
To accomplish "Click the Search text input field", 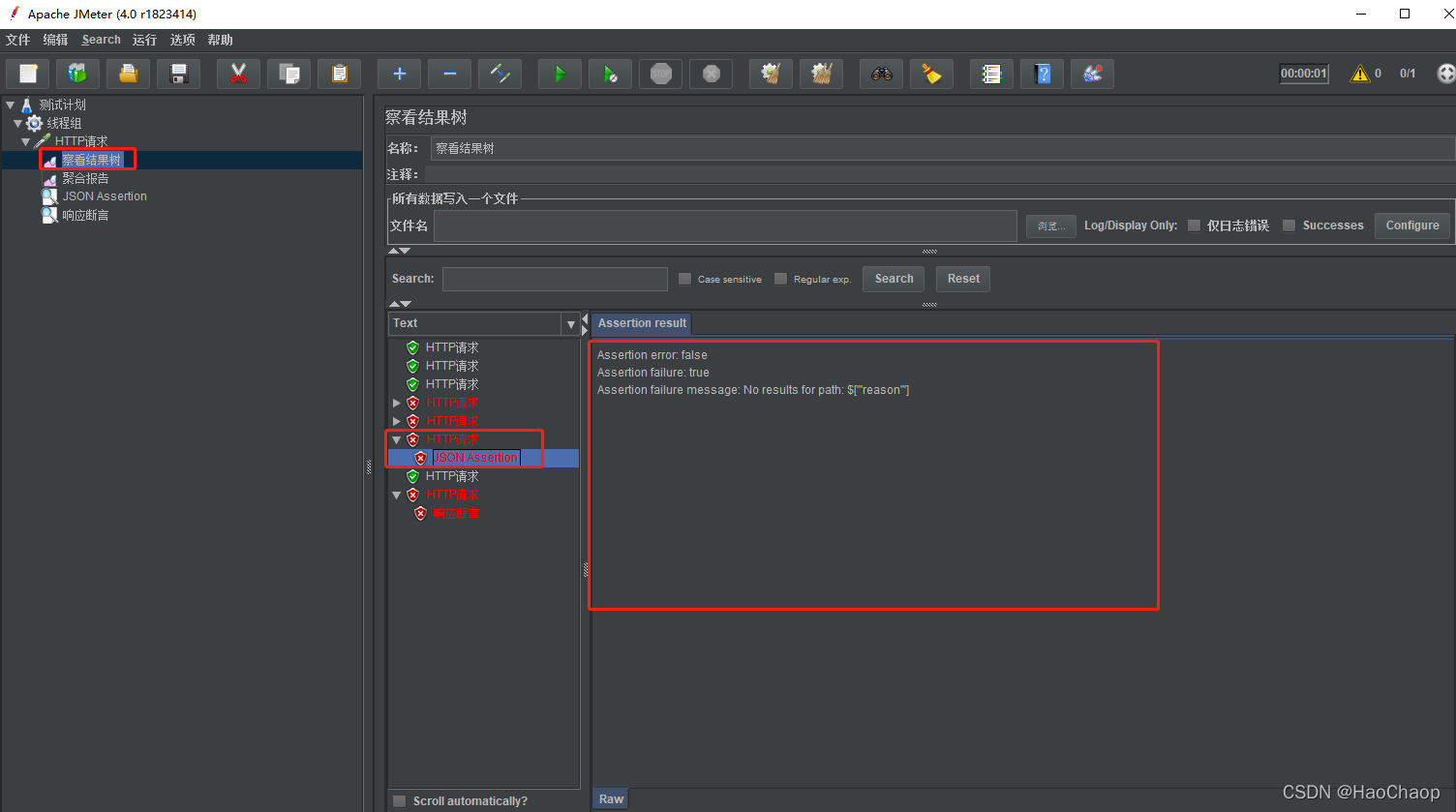I will pos(555,279).
